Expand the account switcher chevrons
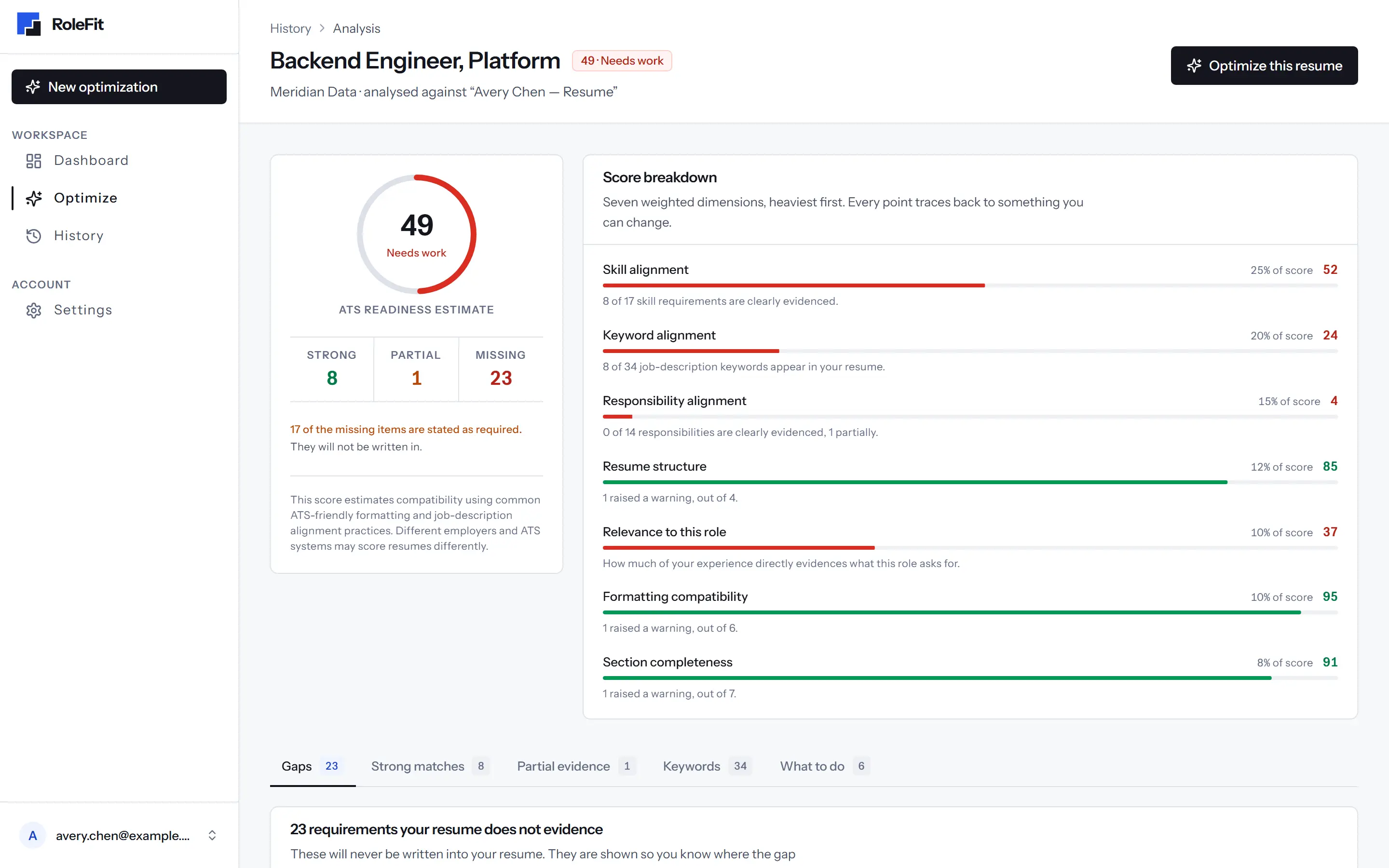 (212, 835)
